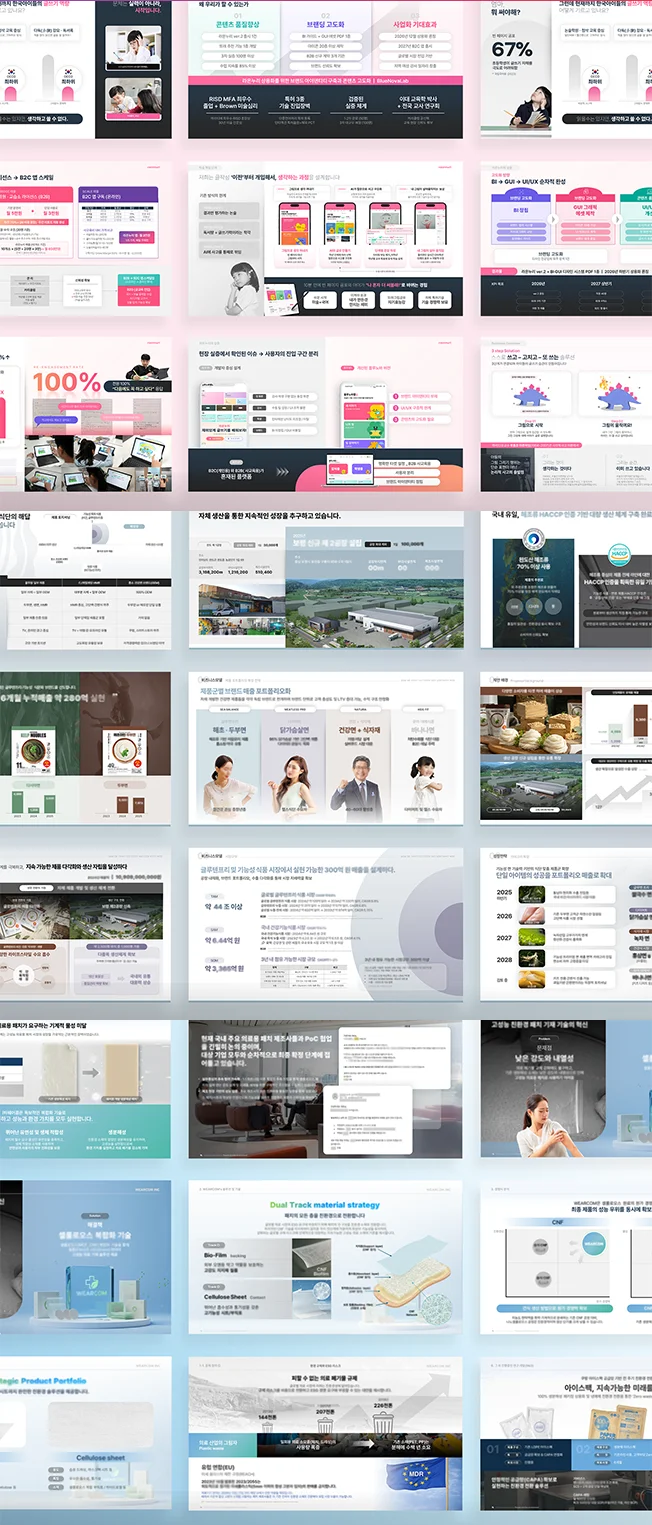The image size is (652, 1525).
Task: Select the HACCP certification slide
Action: (566, 579)
